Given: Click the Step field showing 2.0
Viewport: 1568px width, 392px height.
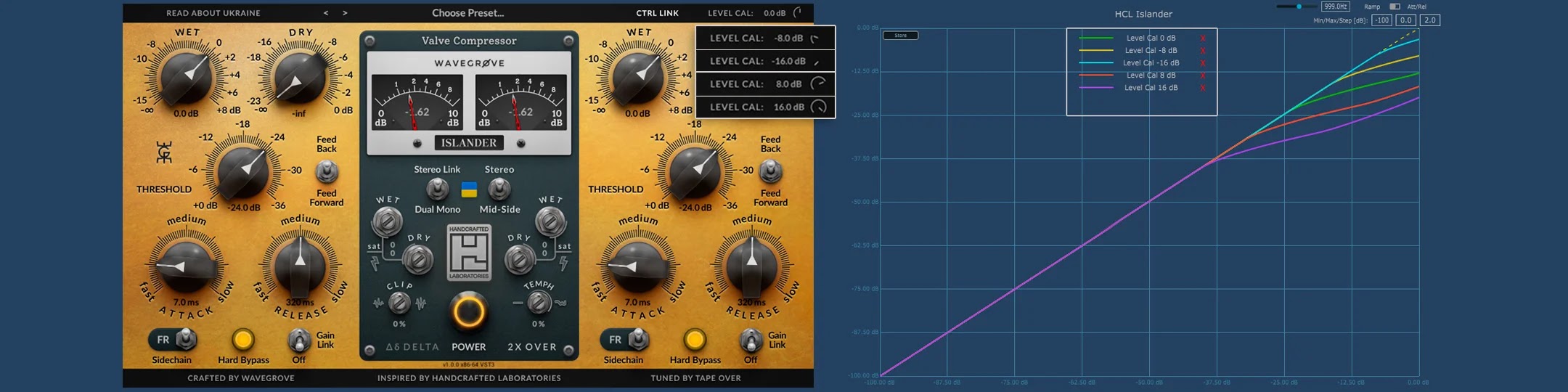Looking at the screenshot, I should (1430, 20).
